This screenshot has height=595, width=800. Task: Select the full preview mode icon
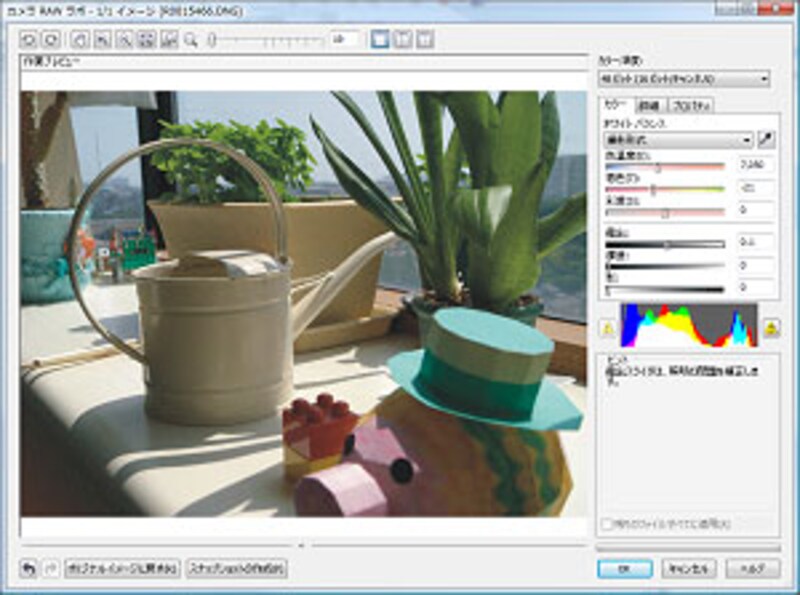point(380,39)
